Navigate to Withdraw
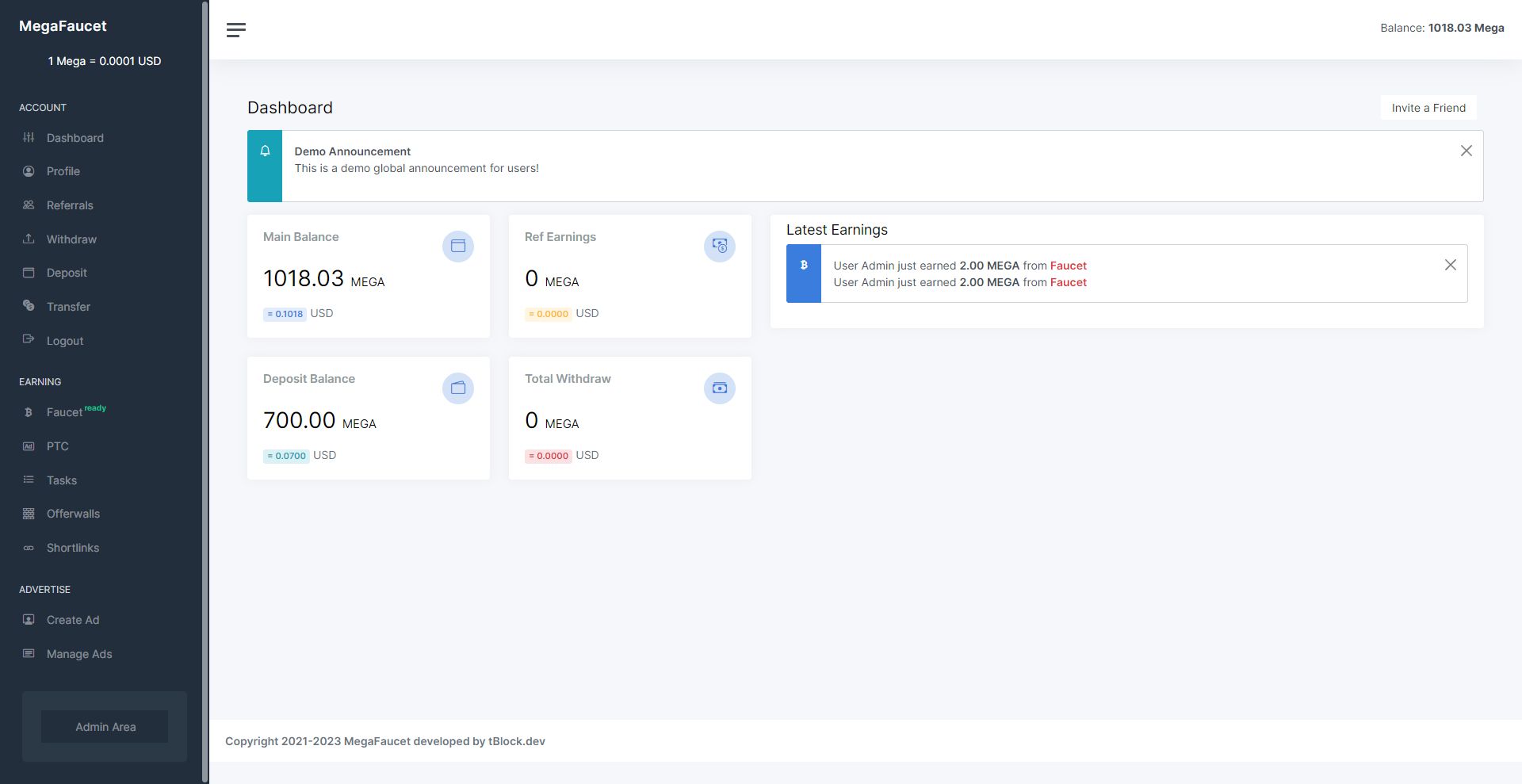The height and width of the screenshot is (784, 1522). [x=71, y=239]
